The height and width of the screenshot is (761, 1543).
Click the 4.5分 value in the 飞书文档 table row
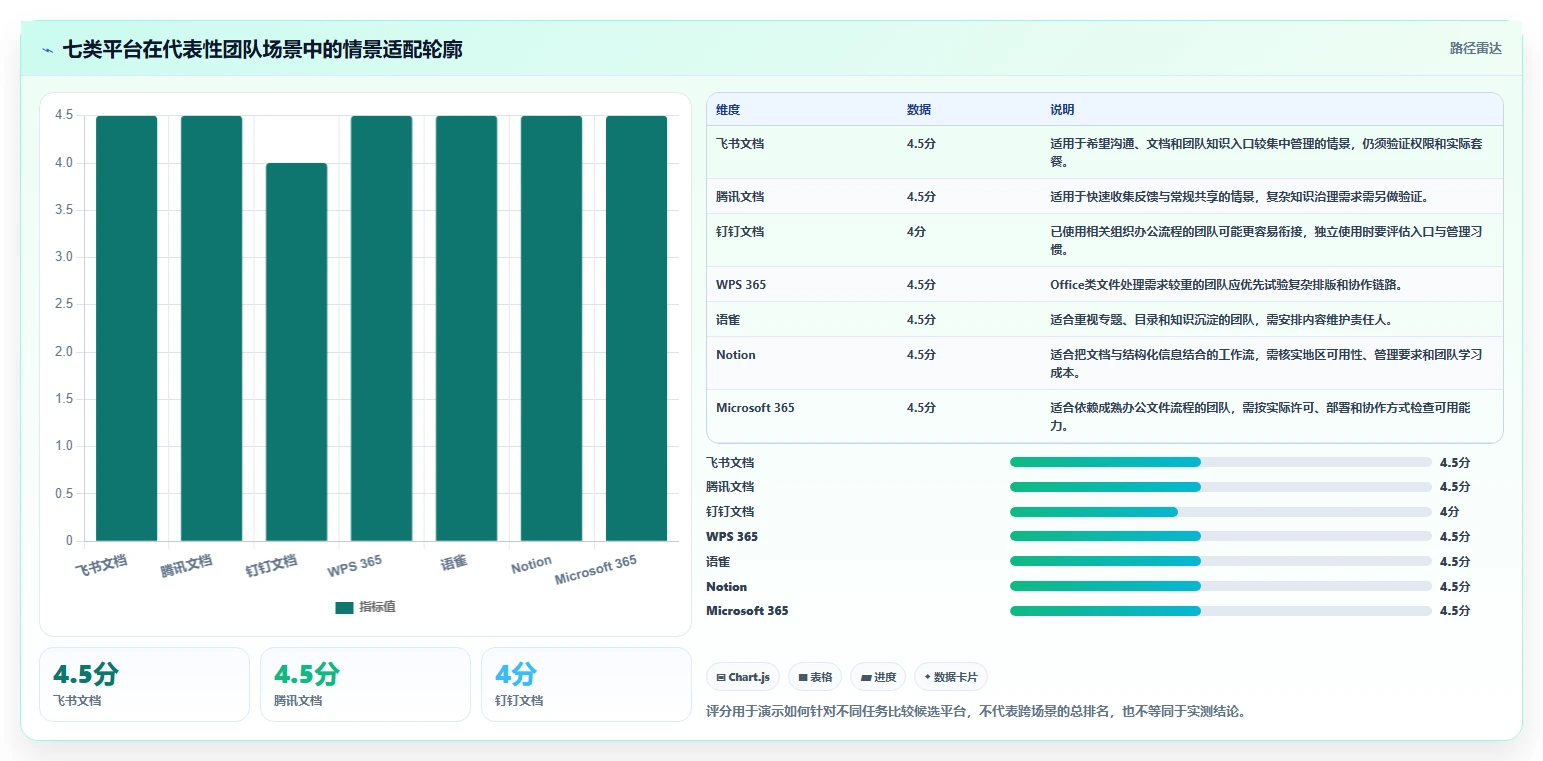[x=921, y=144]
